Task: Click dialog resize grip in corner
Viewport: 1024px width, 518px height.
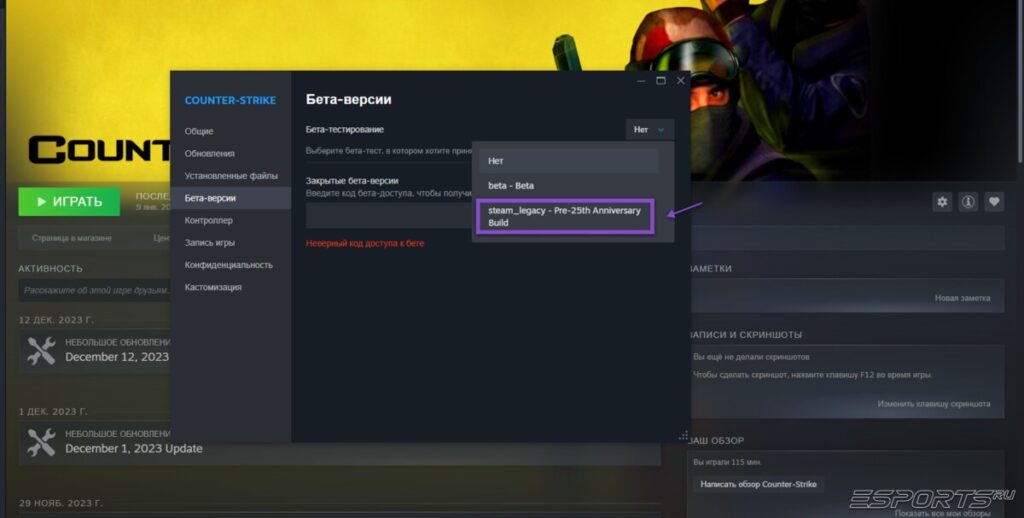Action: (x=684, y=436)
